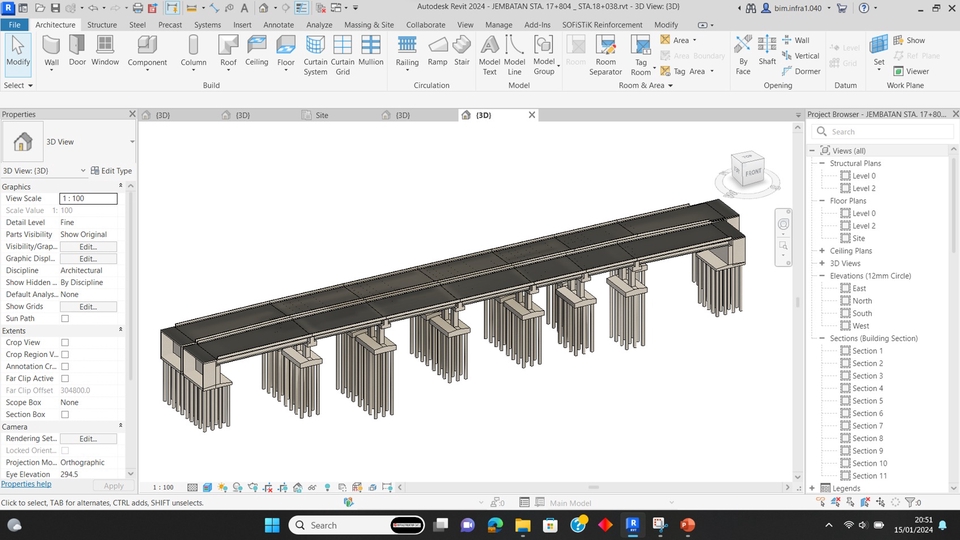This screenshot has height=540, width=960.
Task: Collapse the Structural Plans tree node
Action: pyautogui.click(x=822, y=163)
